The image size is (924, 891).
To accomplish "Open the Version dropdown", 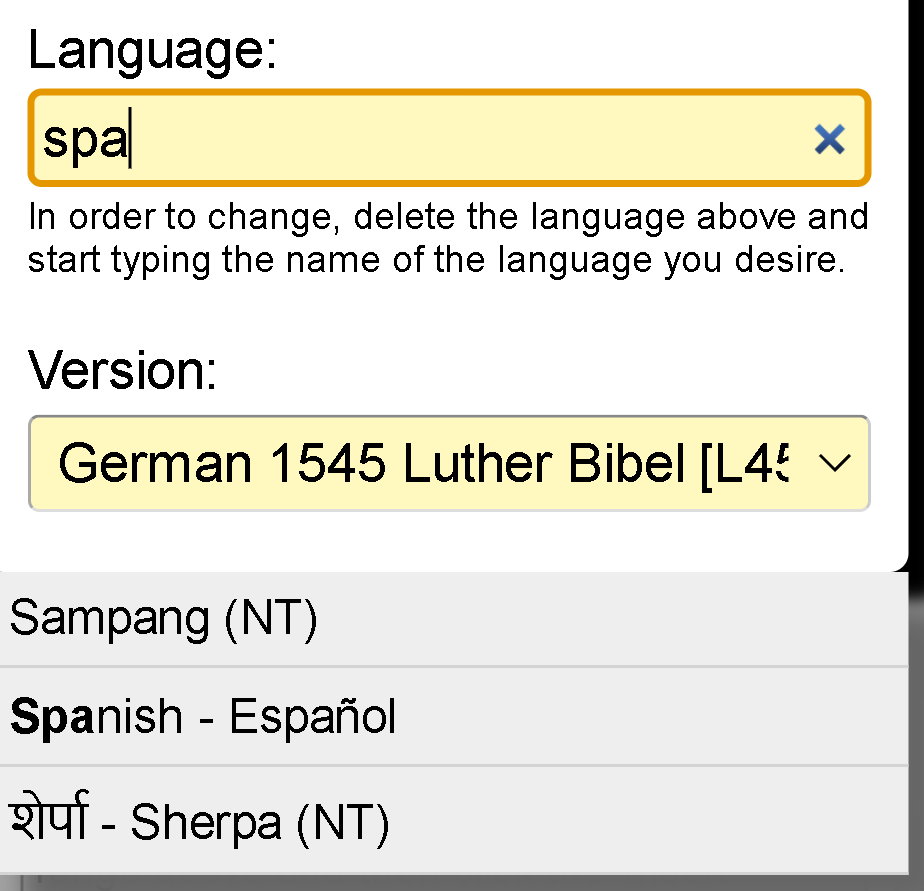I will 448,464.
